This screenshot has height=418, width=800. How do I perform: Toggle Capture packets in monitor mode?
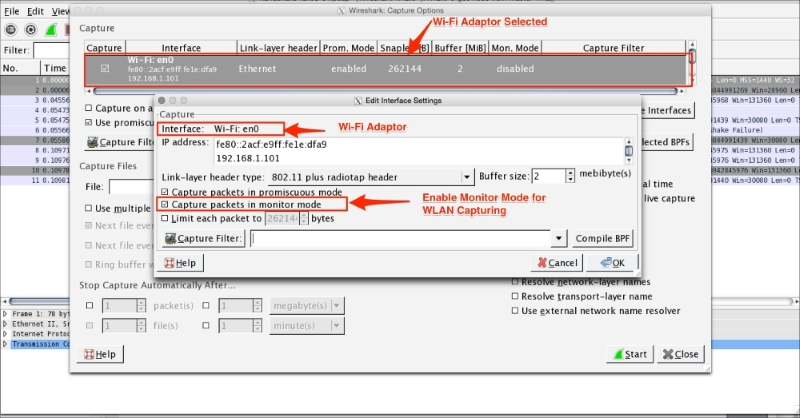pyautogui.click(x=165, y=205)
